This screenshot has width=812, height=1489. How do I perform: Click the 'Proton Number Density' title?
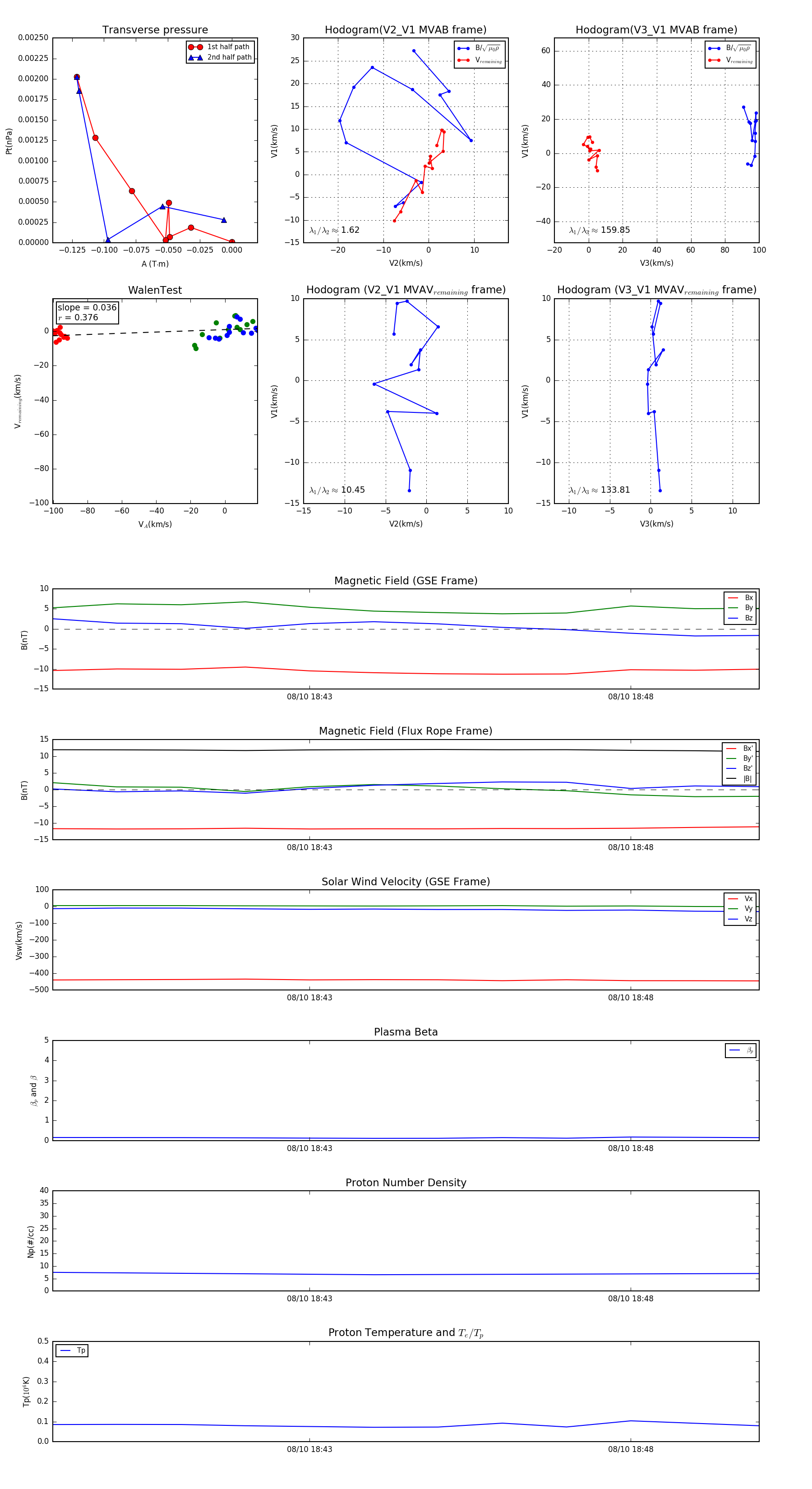pyautogui.click(x=406, y=1183)
